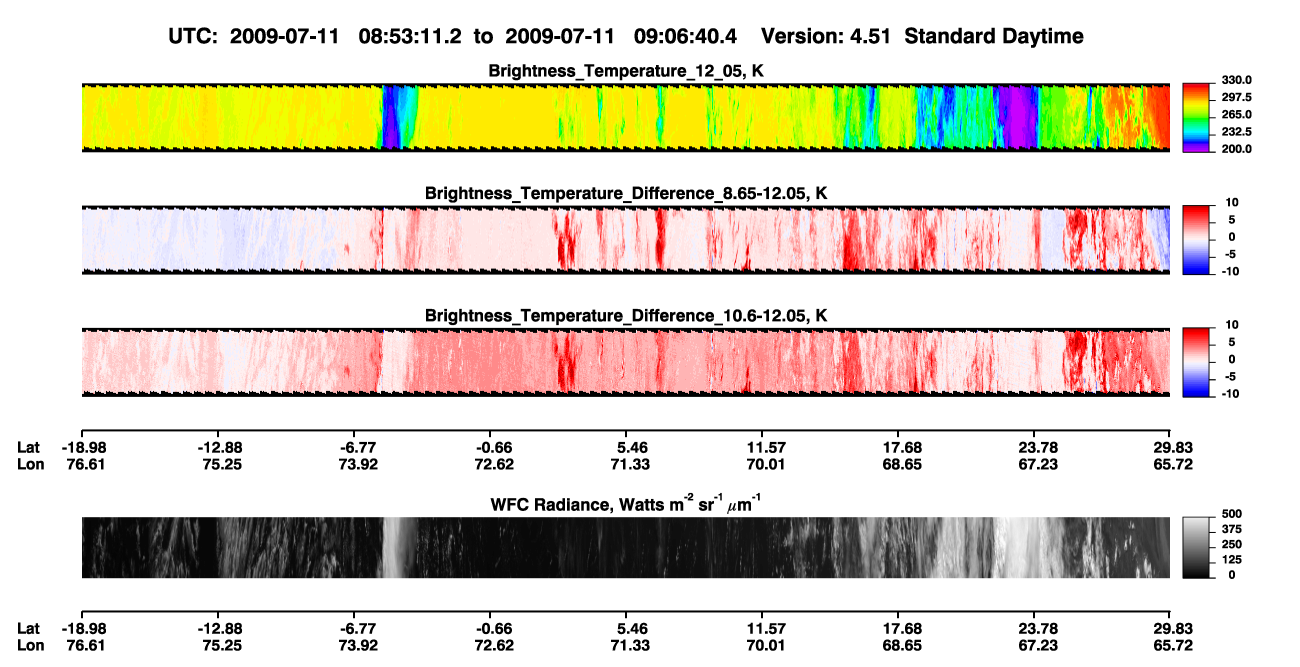Click latitude '-12.88' under the 10.6-12.05 panel
Screen dimensions: 1300x667
(x=221, y=447)
